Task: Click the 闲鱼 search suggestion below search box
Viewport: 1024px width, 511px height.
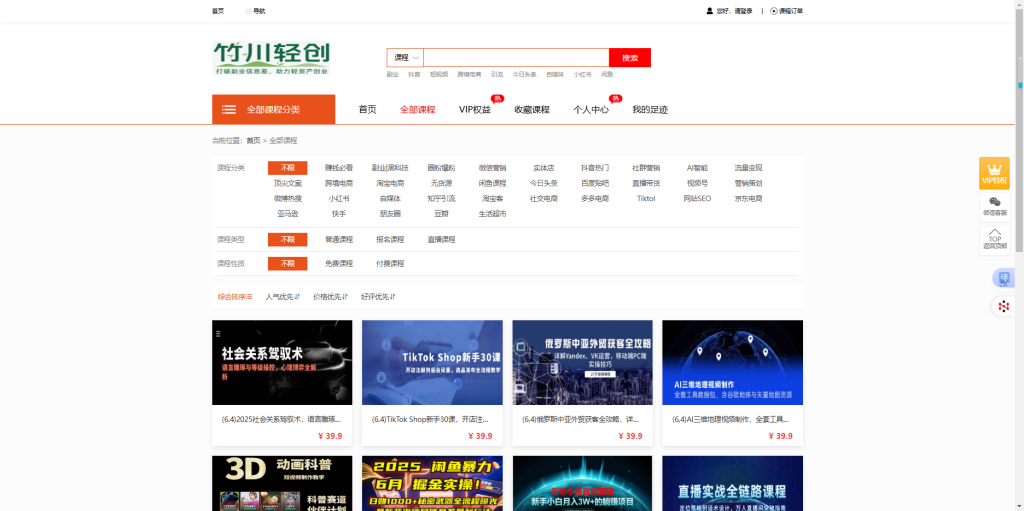Action: pyautogui.click(x=607, y=74)
